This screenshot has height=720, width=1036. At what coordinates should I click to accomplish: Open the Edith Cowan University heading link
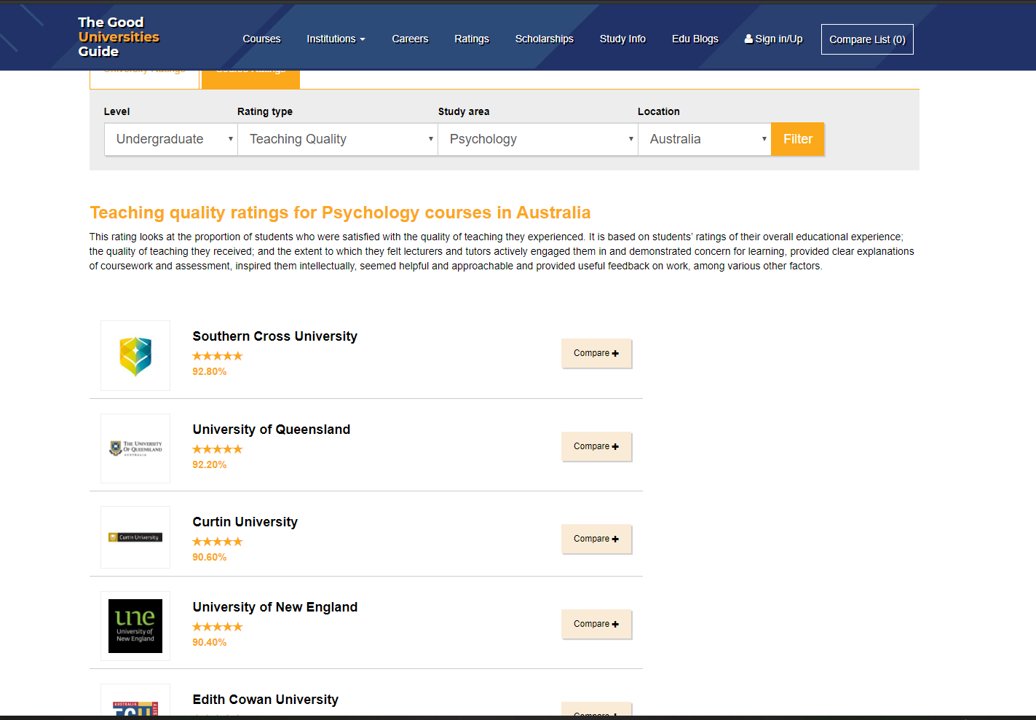click(266, 700)
